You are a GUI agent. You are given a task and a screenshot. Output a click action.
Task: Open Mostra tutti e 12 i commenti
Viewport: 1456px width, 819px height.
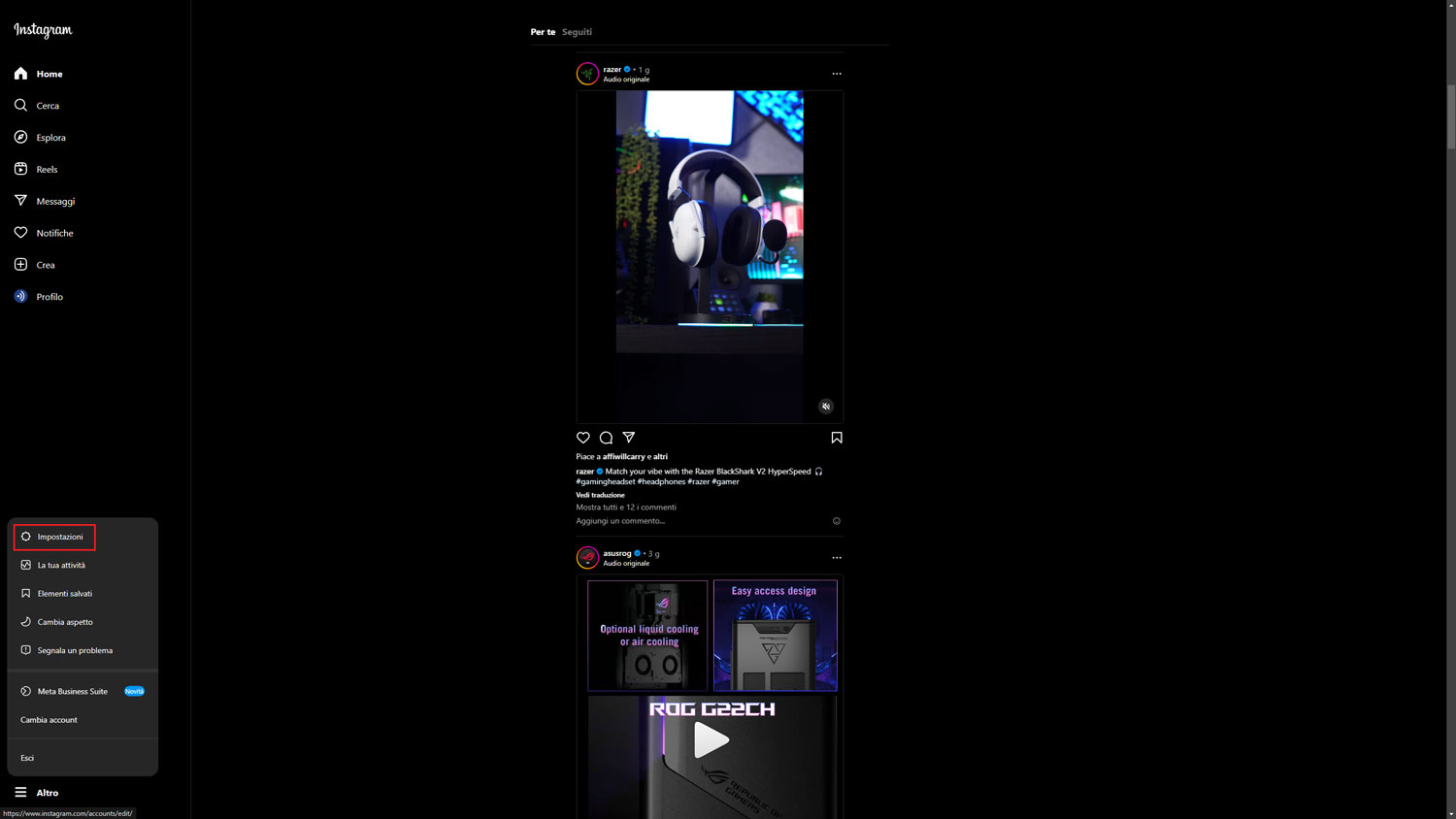pyautogui.click(x=626, y=508)
